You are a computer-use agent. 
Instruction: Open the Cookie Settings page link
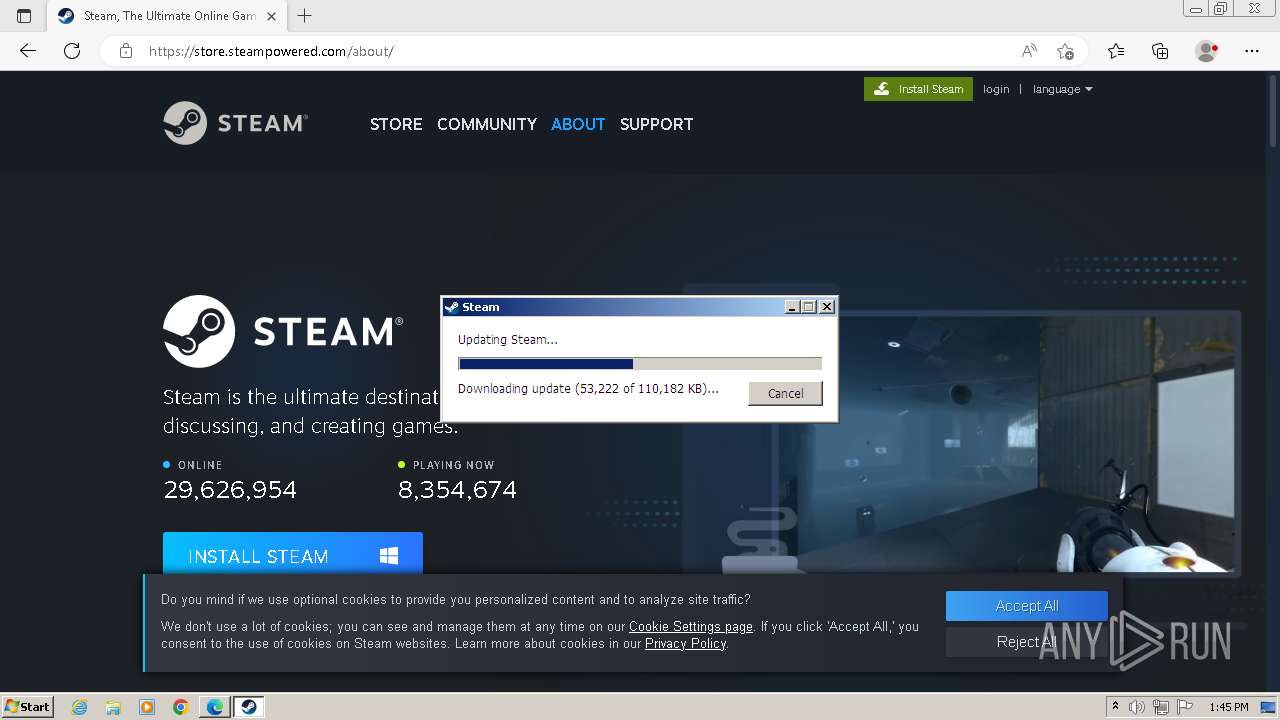pyautogui.click(x=691, y=627)
